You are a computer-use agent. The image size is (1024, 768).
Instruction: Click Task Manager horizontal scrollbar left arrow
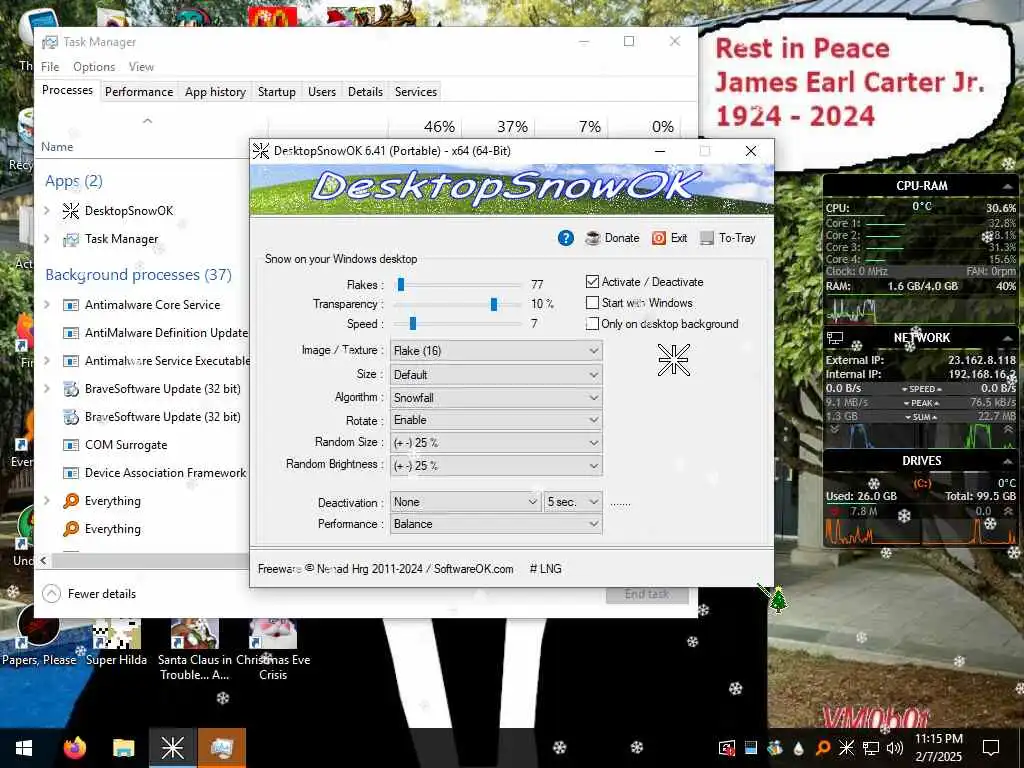44,560
